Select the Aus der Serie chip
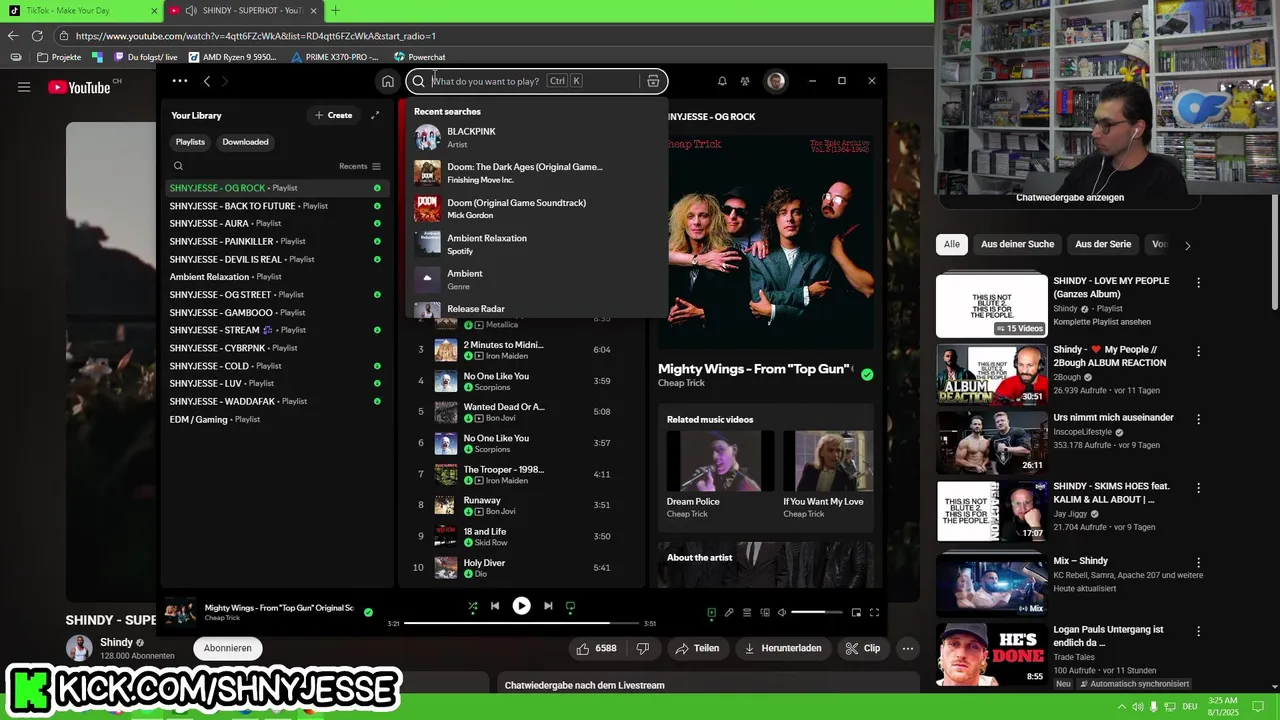Viewport: 1280px width, 720px height. 1103,244
